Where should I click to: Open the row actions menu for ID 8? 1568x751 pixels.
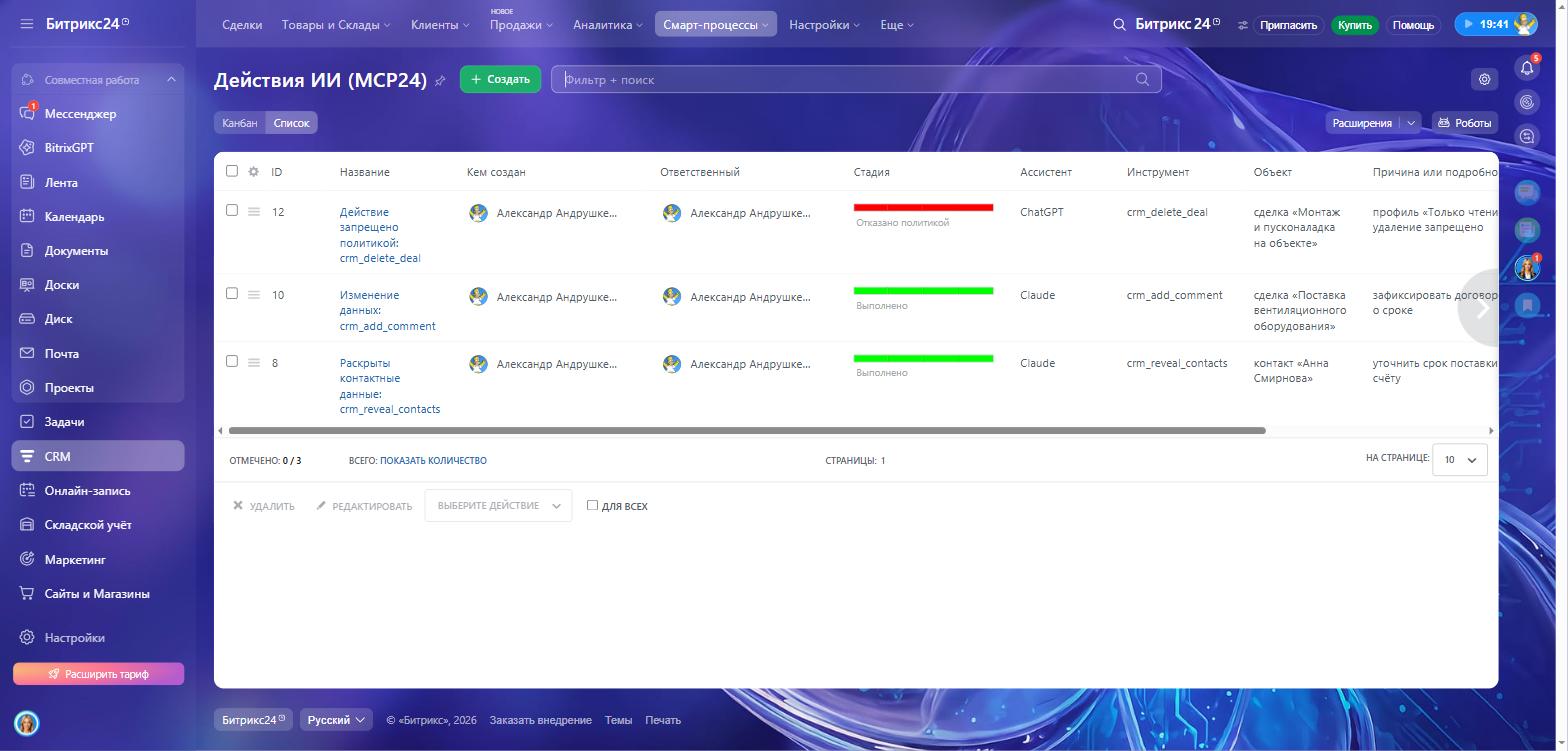(x=254, y=363)
